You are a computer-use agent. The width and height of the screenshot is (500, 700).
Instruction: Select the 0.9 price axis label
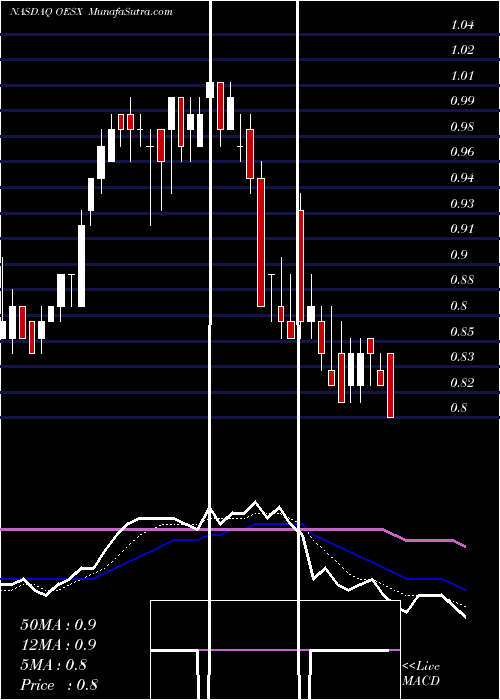[459, 255]
